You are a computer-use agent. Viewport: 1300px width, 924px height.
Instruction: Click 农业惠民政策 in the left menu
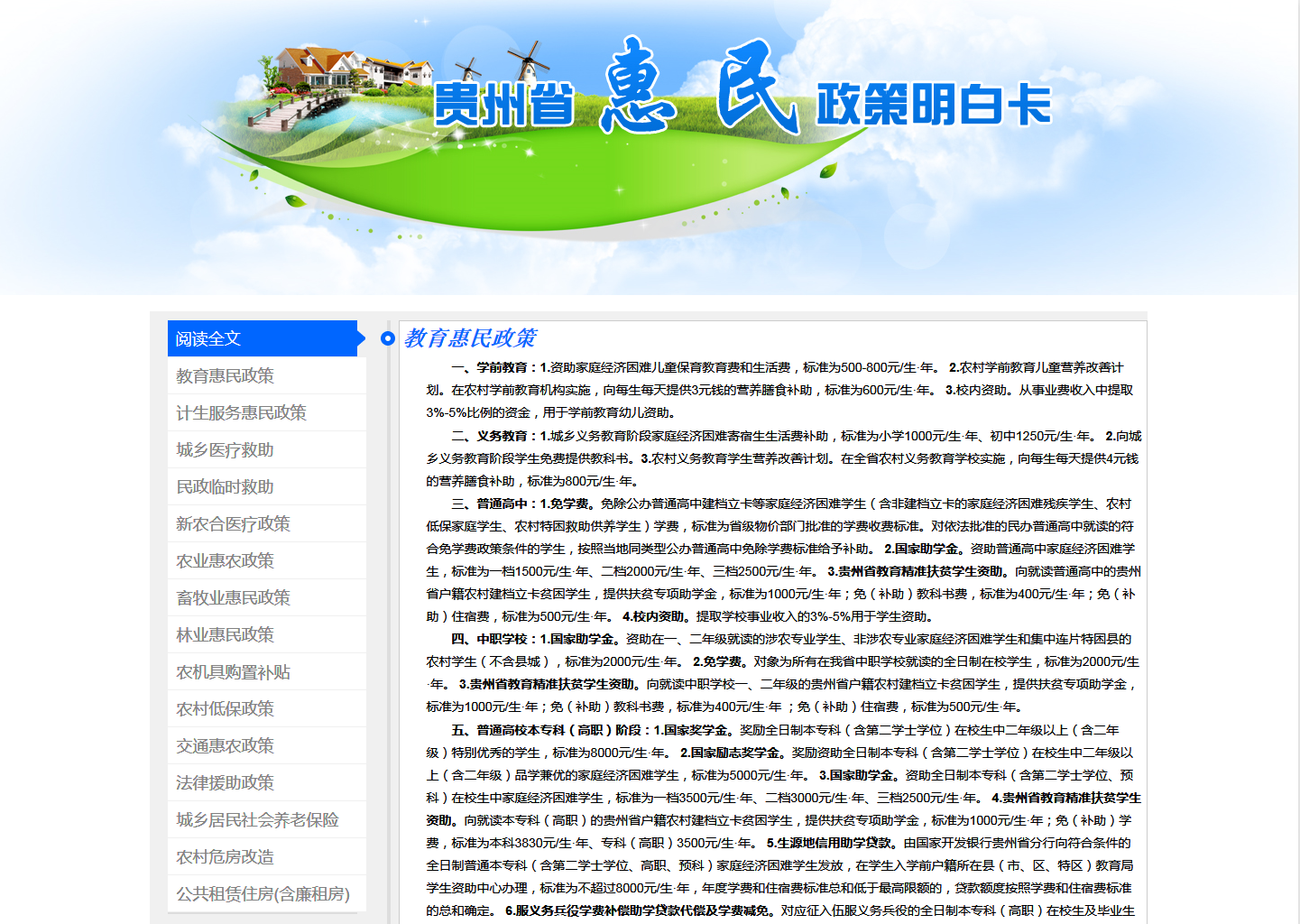click(225, 560)
